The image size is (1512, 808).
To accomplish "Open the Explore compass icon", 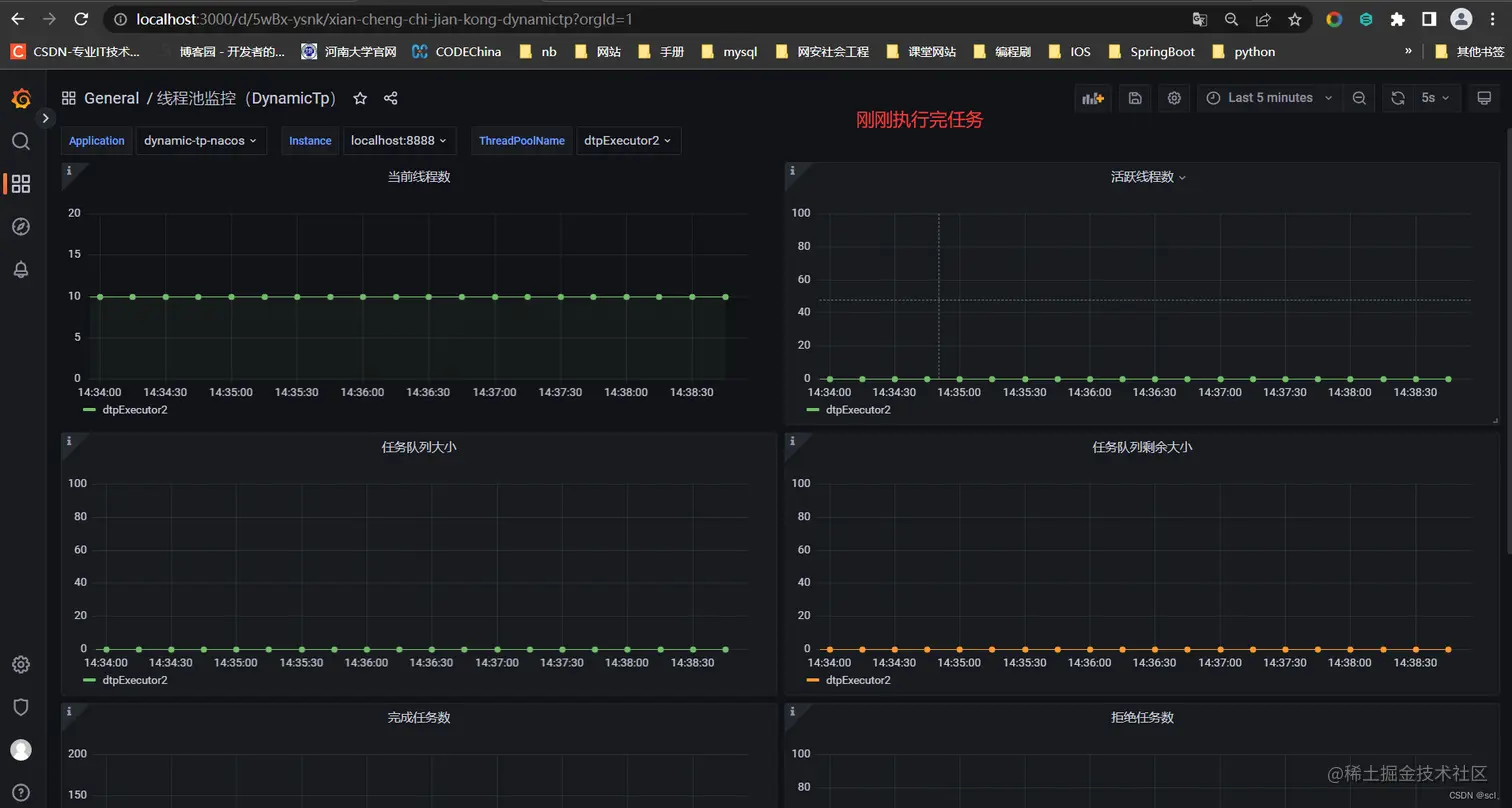I will 21,227.
